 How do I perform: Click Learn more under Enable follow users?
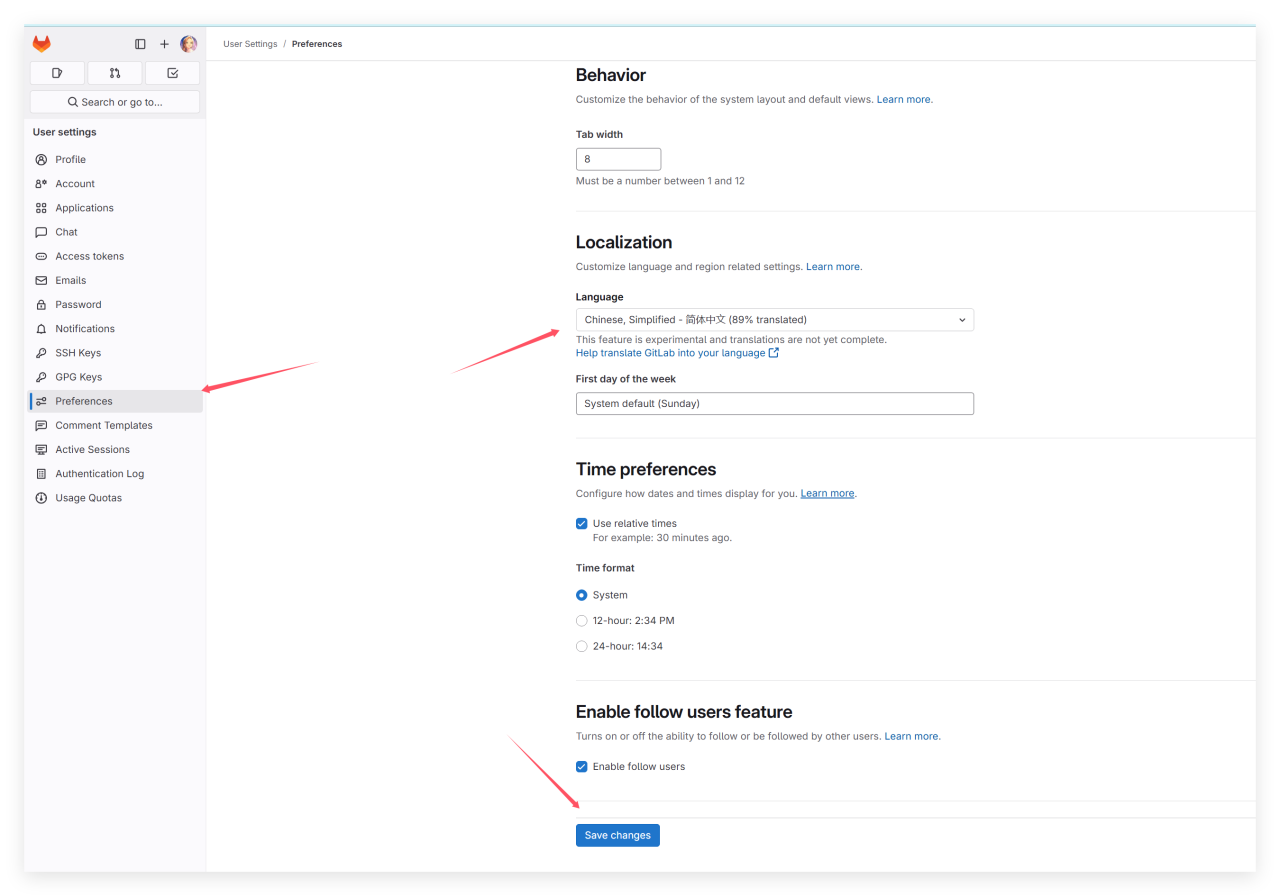click(911, 736)
